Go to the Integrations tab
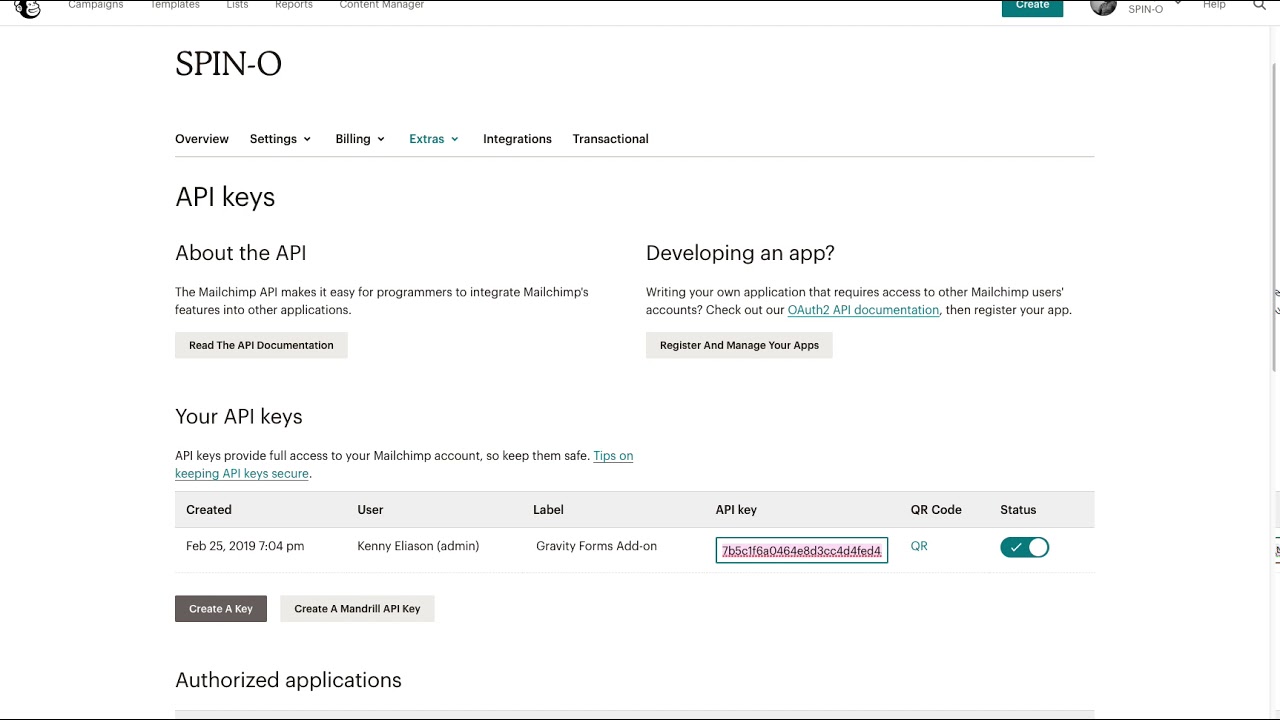This screenshot has width=1280, height=720. (x=517, y=139)
